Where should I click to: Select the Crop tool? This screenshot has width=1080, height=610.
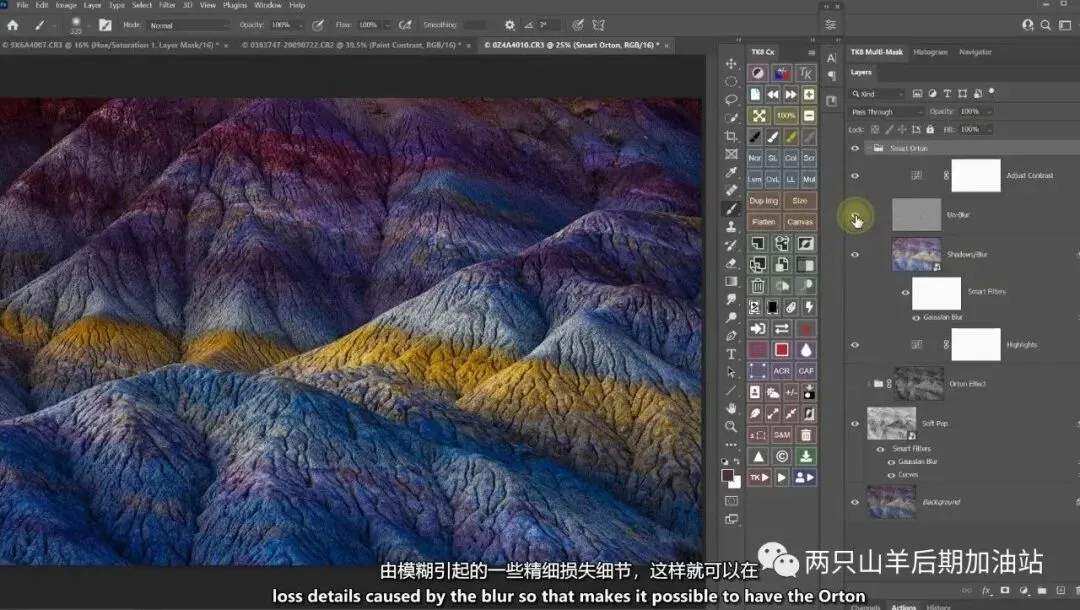(731, 136)
